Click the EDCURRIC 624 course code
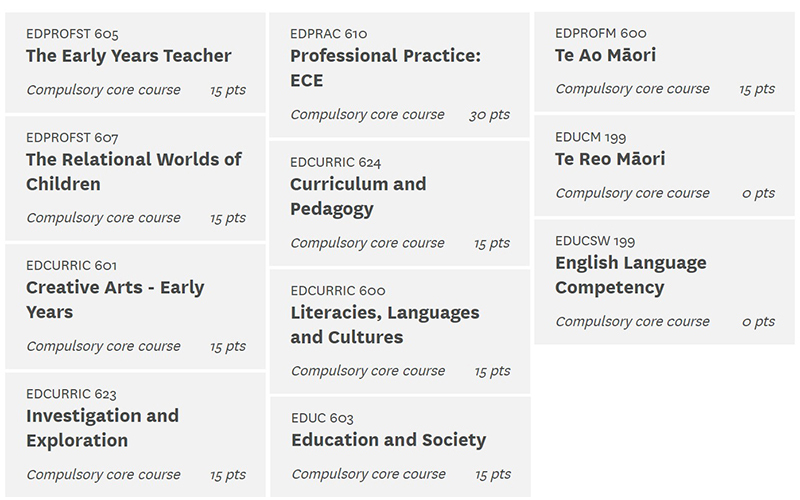 point(336,162)
